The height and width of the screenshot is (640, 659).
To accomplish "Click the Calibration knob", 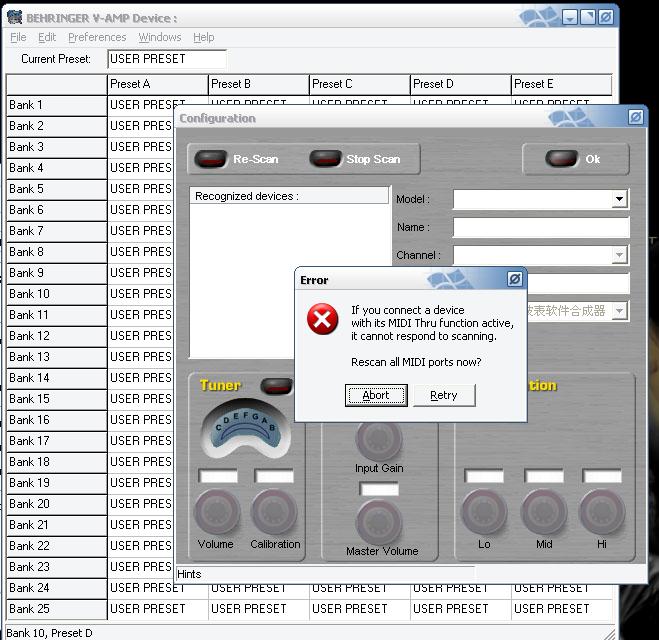I will pos(274,513).
